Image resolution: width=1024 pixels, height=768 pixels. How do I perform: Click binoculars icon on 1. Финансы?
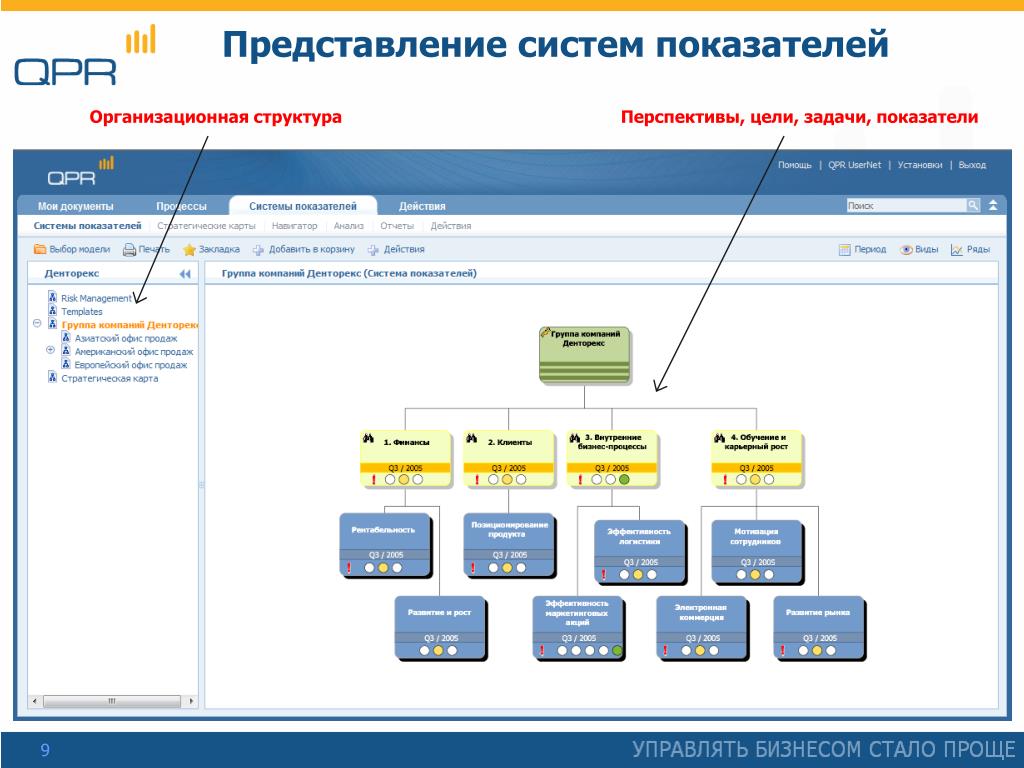pyautogui.click(x=368, y=439)
